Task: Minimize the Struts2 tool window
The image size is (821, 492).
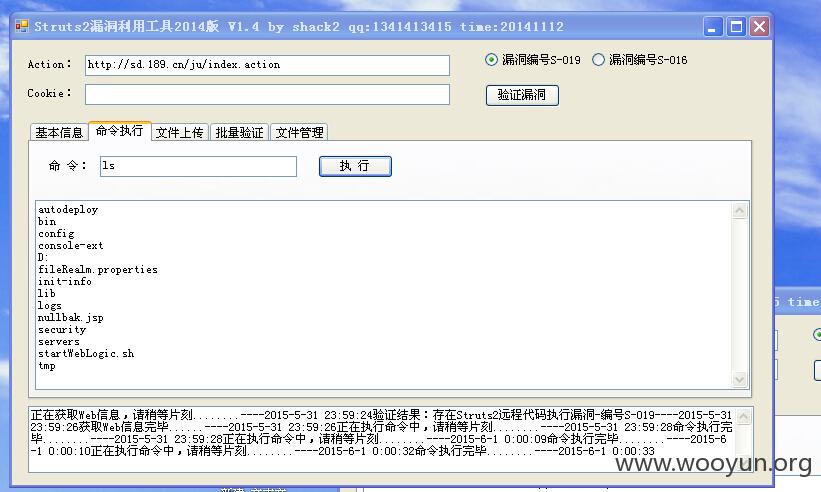Action: 712,27
